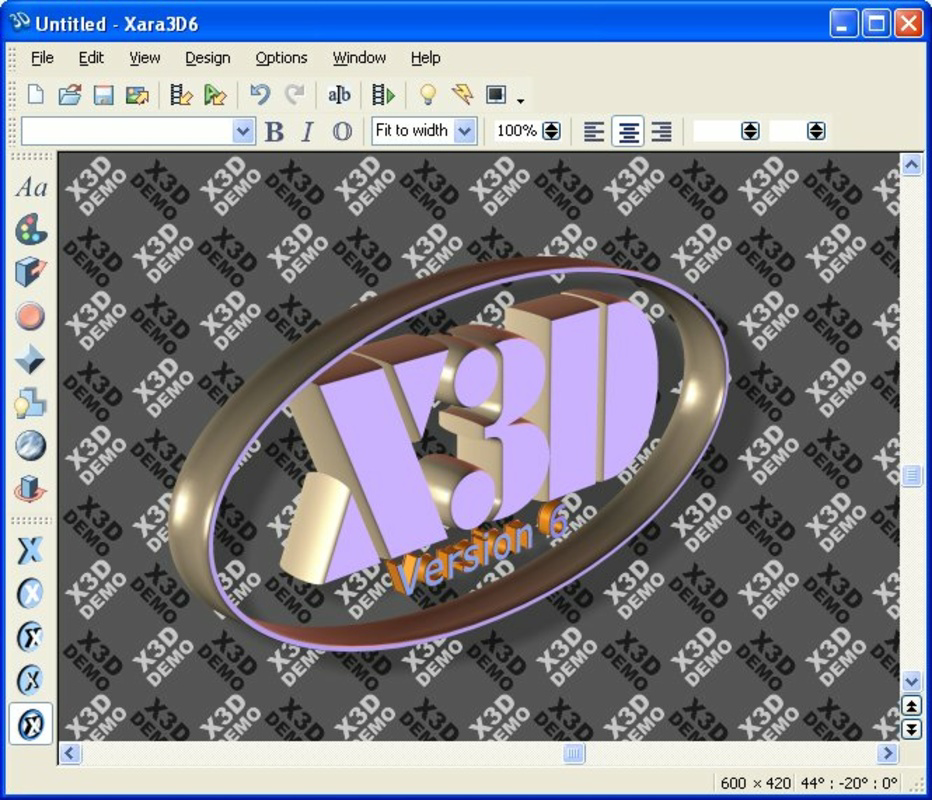Open the Design menu
Viewport: 932px width, 800px height.
(207, 58)
